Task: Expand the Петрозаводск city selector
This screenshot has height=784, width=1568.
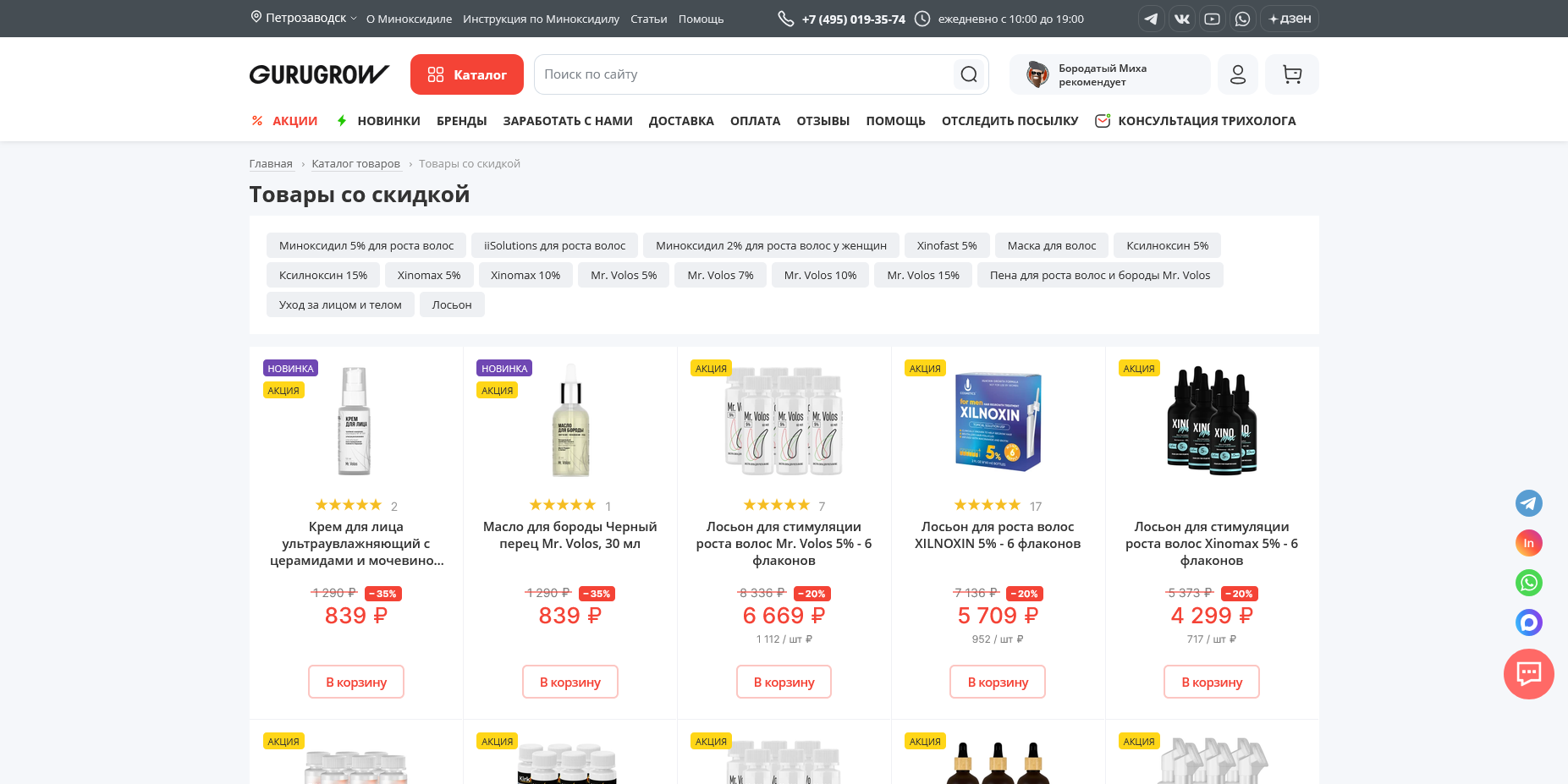Action: [304, 18]
